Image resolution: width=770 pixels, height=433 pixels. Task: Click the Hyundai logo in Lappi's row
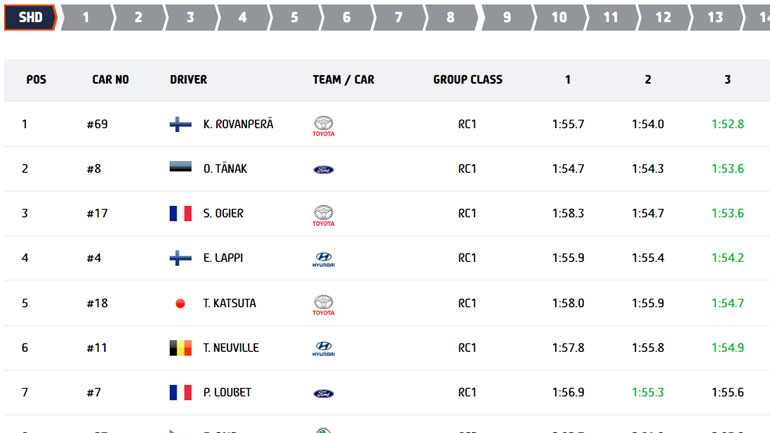(x=323, y=260)
